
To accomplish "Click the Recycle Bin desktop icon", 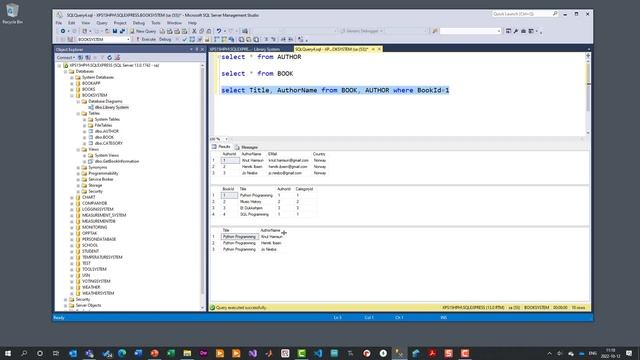I will 12,13.
